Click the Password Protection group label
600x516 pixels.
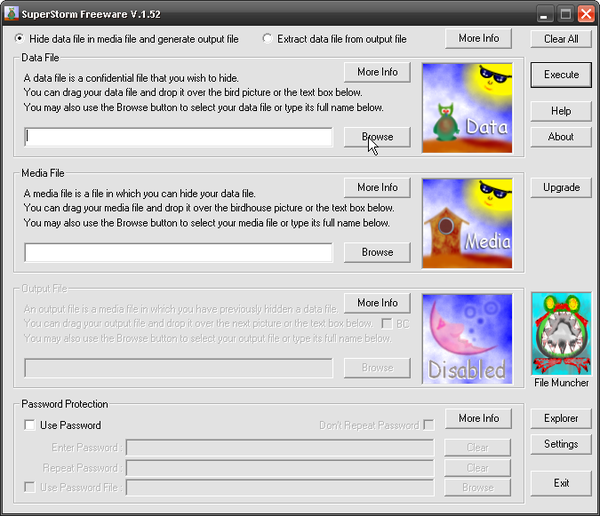[65, 404]
